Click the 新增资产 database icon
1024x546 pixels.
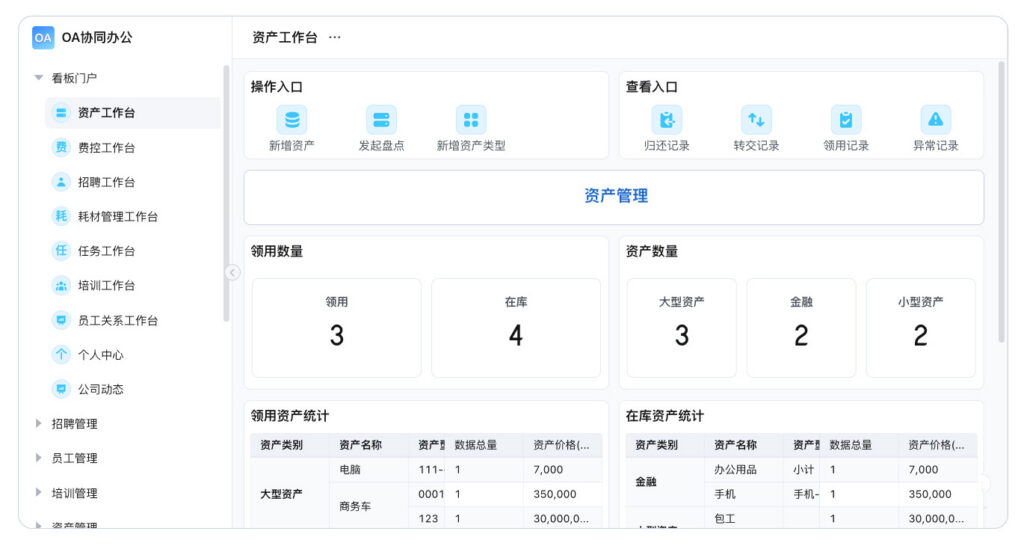pyautogui.click(x=291, y=120)
